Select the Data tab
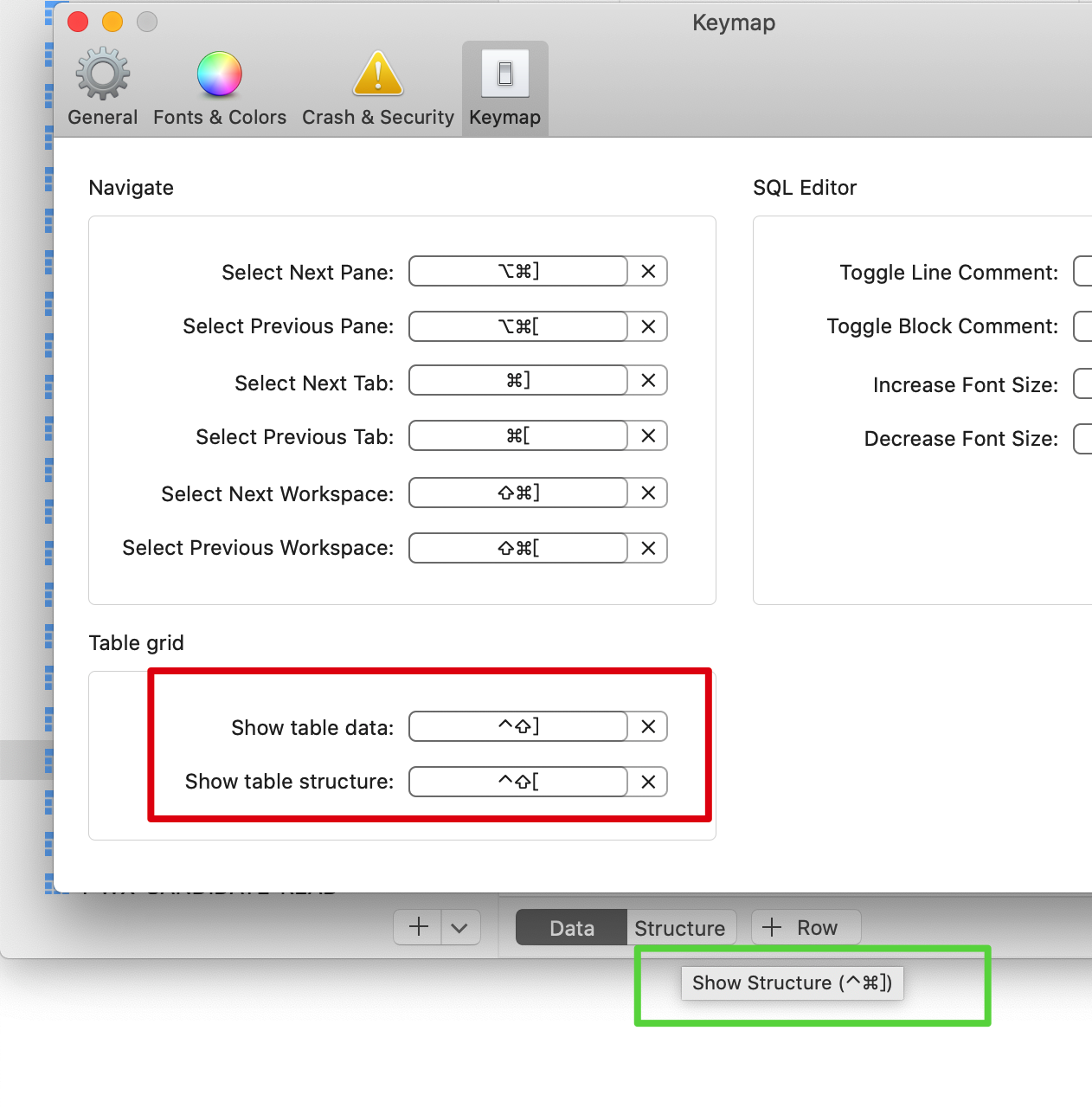The image size is (1092, 1108). tap(571, 927)
